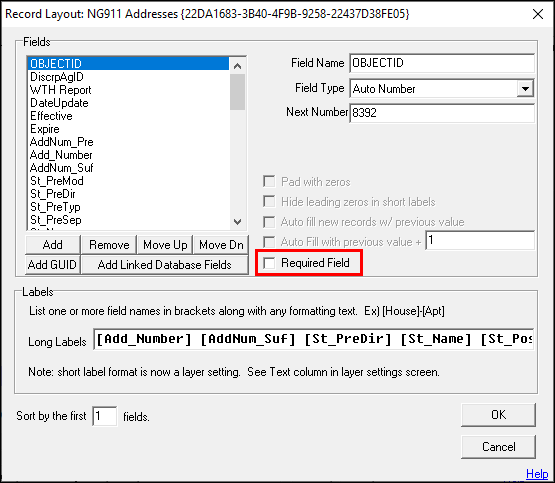
Task: Select Add_Number in the fields list
Action: coord(61,155)
